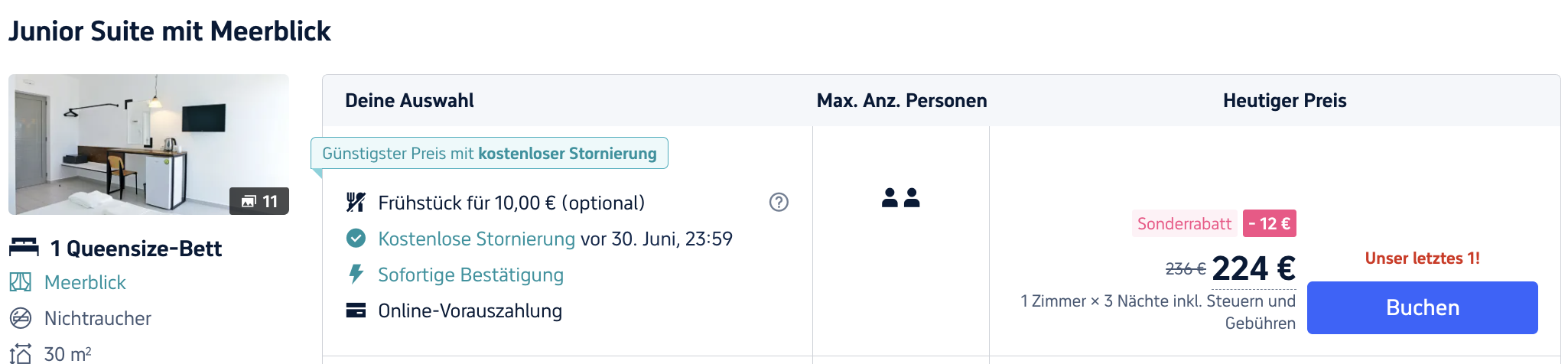Click the Meerblick feature link
The width and height of the screenshot is (1568, 364).
(x=85, y=282)
